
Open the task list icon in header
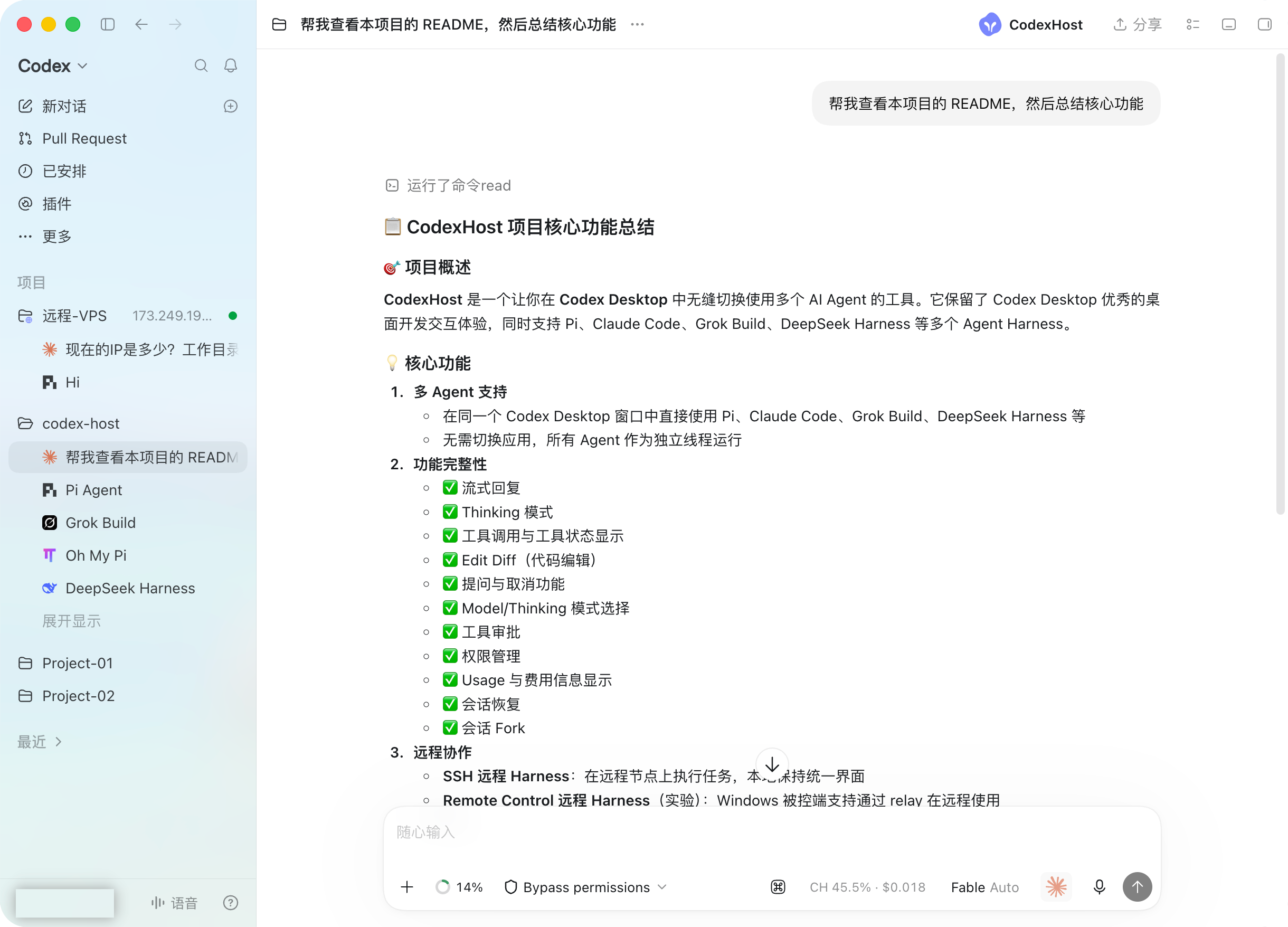(x=1192, y=24)
